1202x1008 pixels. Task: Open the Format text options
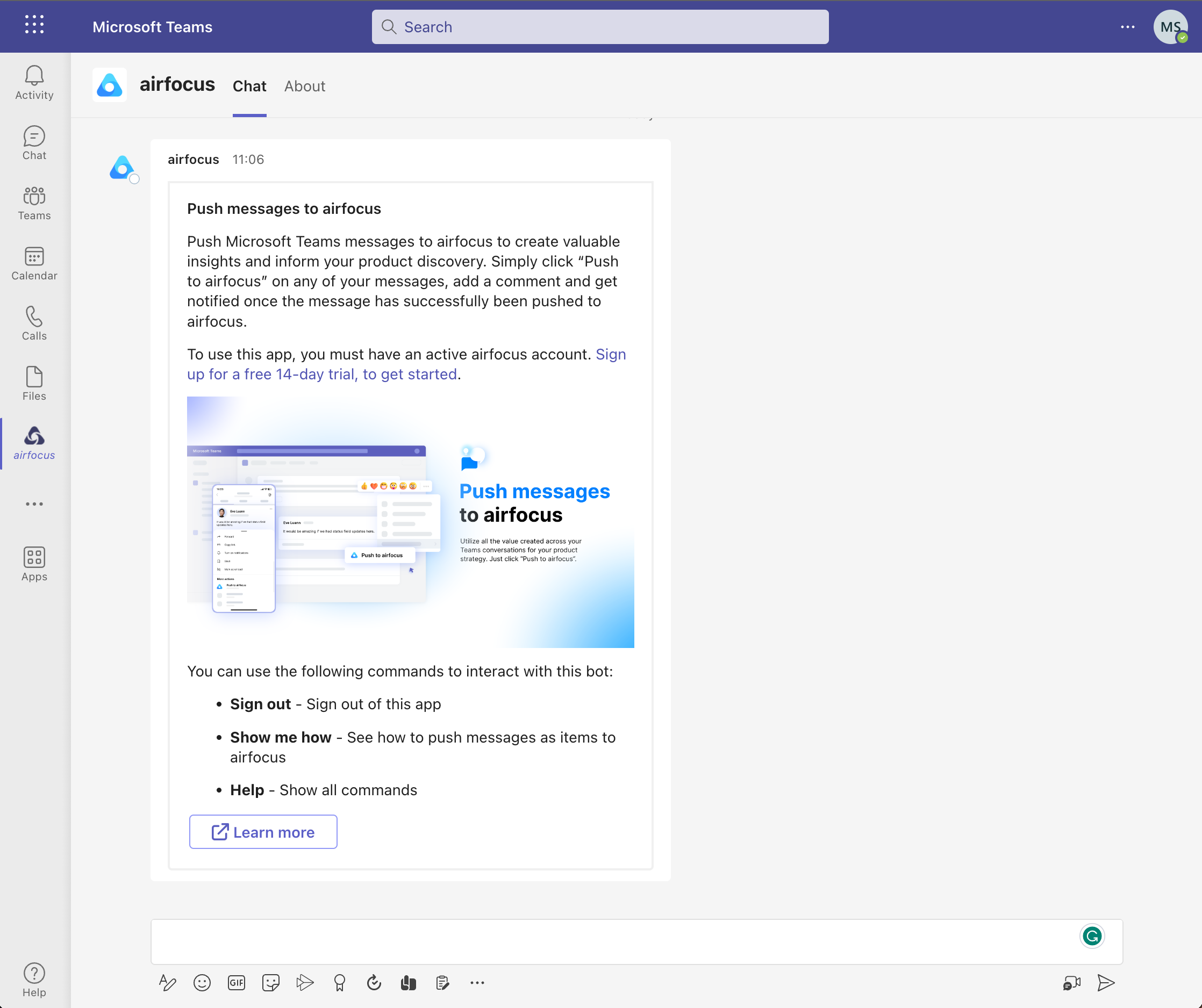167,983
